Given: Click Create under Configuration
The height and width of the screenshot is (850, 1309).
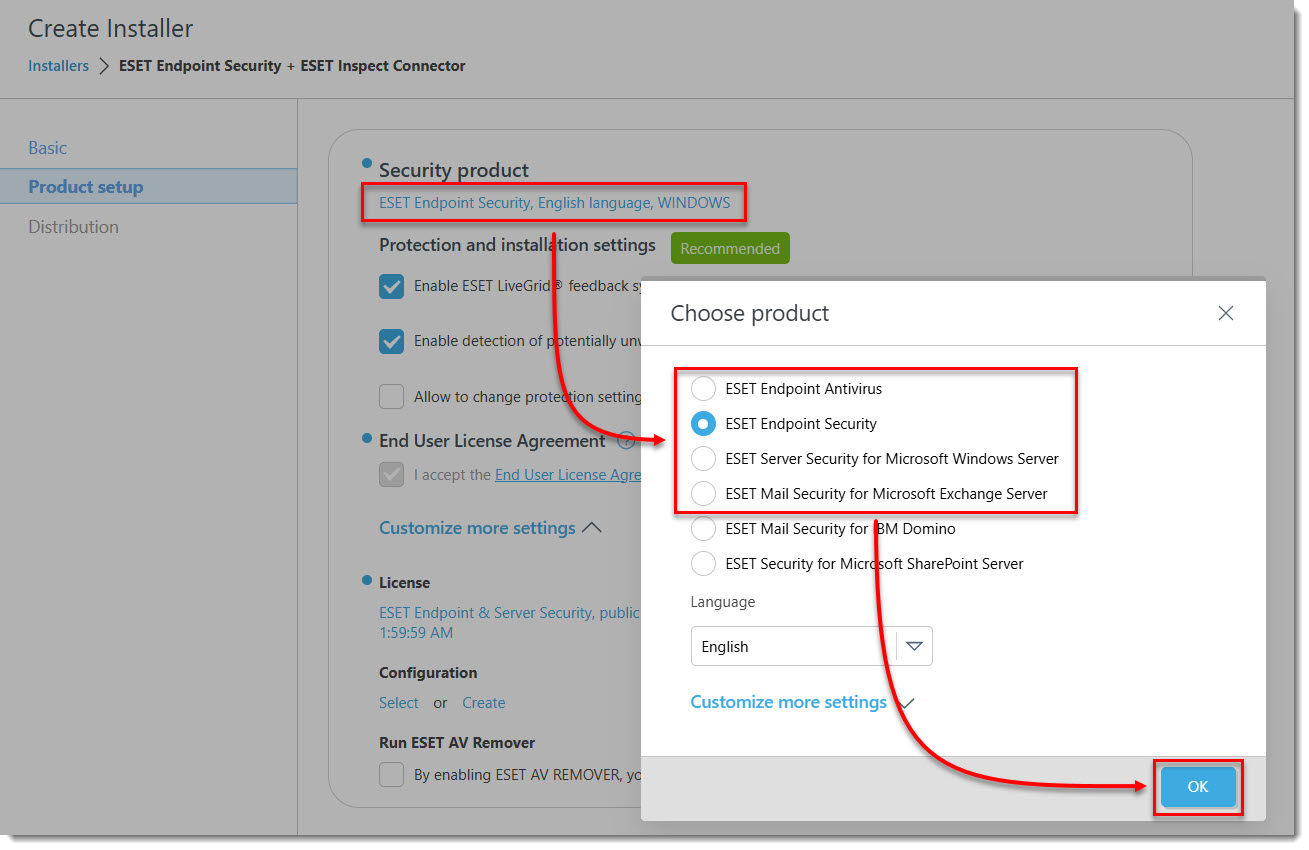Looking at the screenshot, I should click(x=484, y=703).
